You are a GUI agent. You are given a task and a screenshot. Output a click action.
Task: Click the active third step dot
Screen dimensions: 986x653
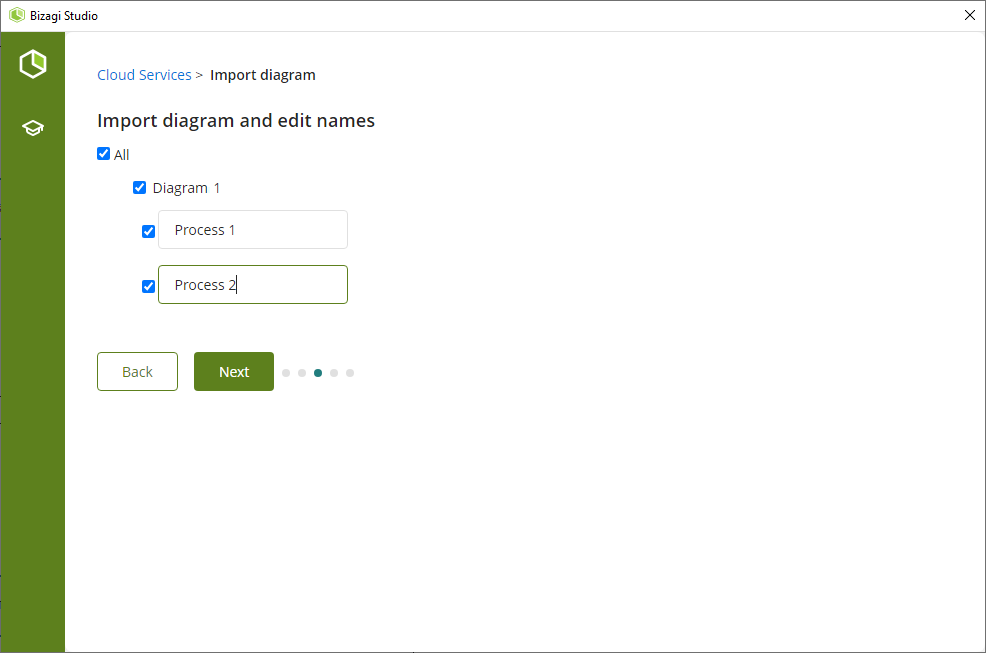318,373
